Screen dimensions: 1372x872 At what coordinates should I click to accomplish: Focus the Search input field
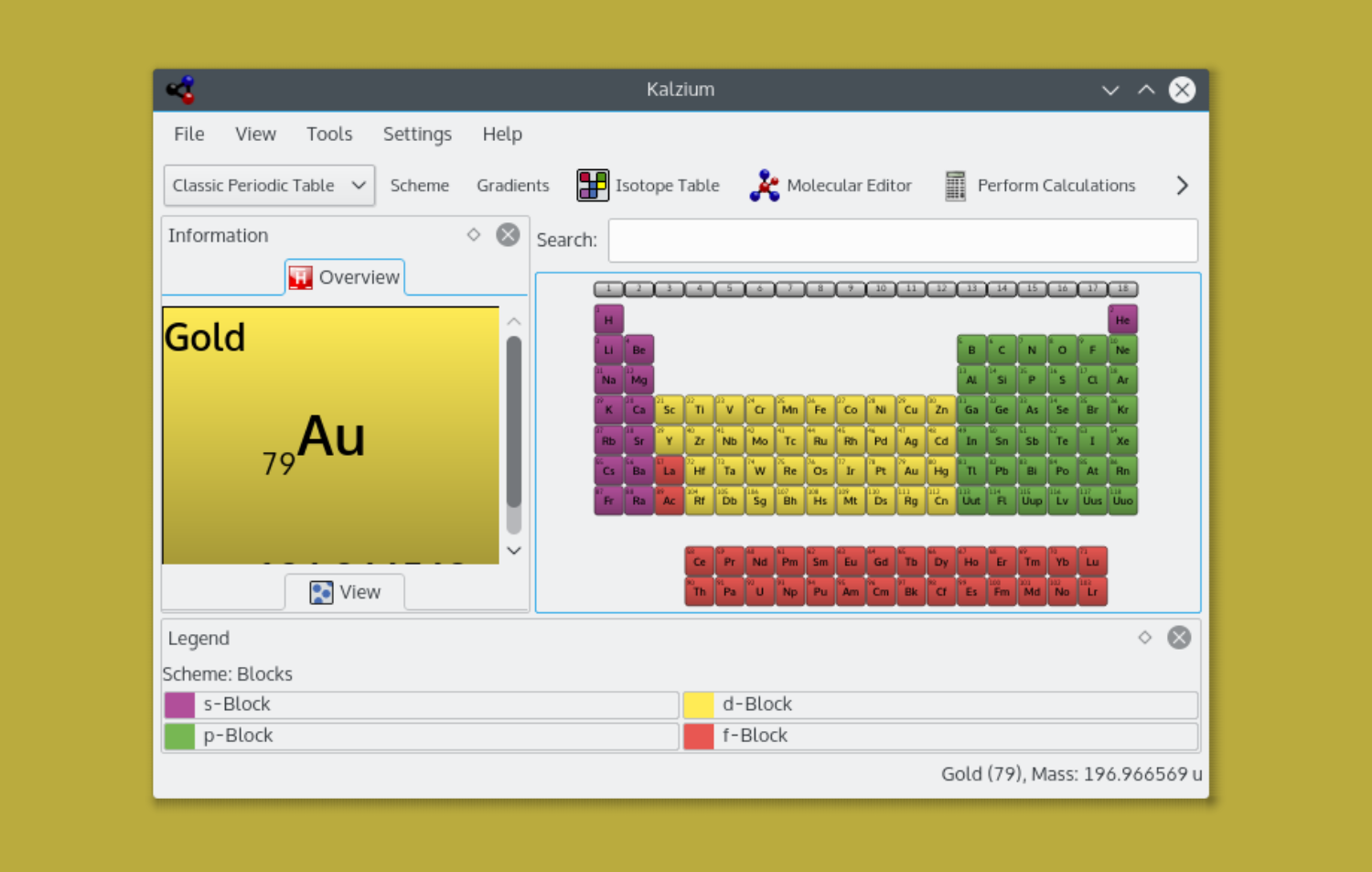pyautogui.click(x=903, y=240)
